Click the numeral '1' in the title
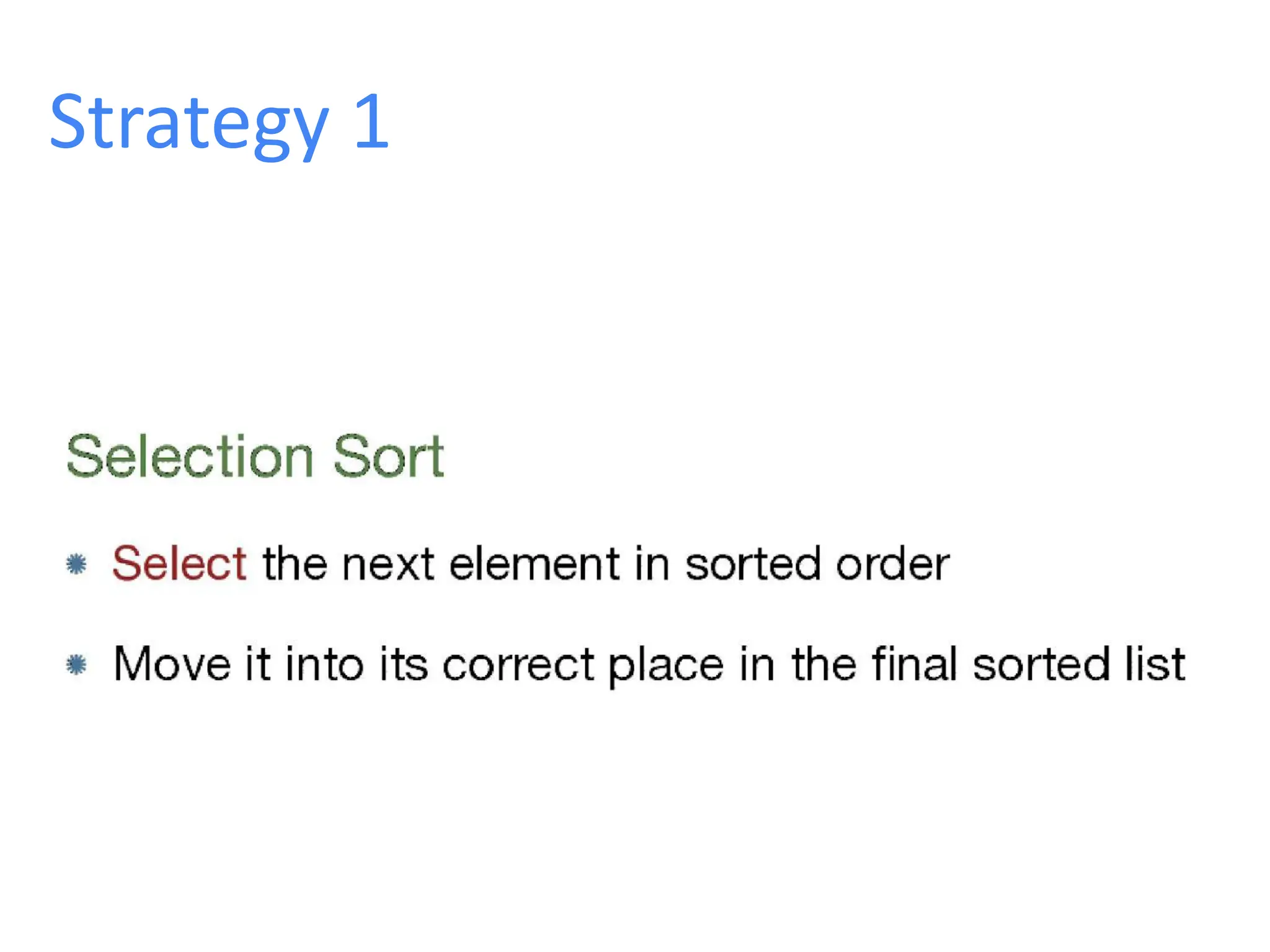The image size is (1270, 952). 371,120
